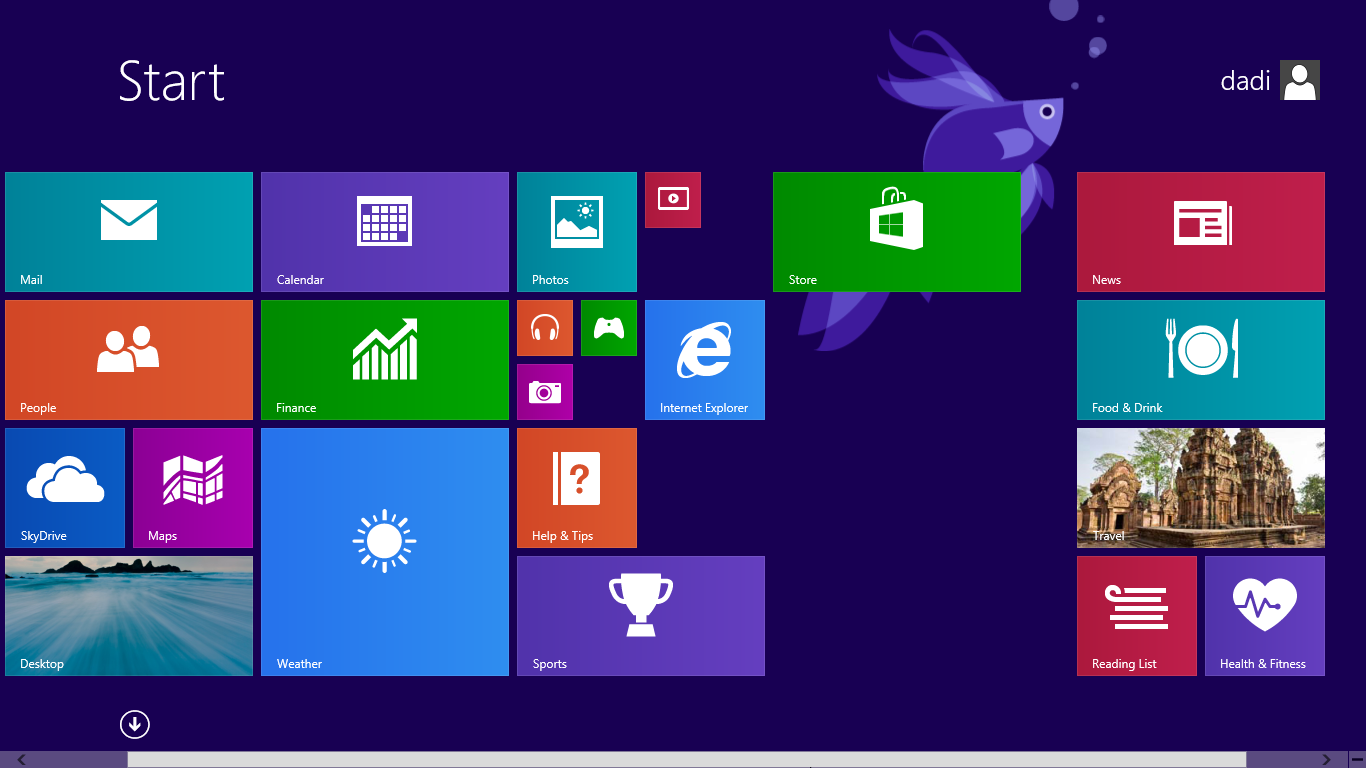The width and height of the screenshot is (1366, 768).
Task: Launch the Photos app tile
Action: click(577, 232)
